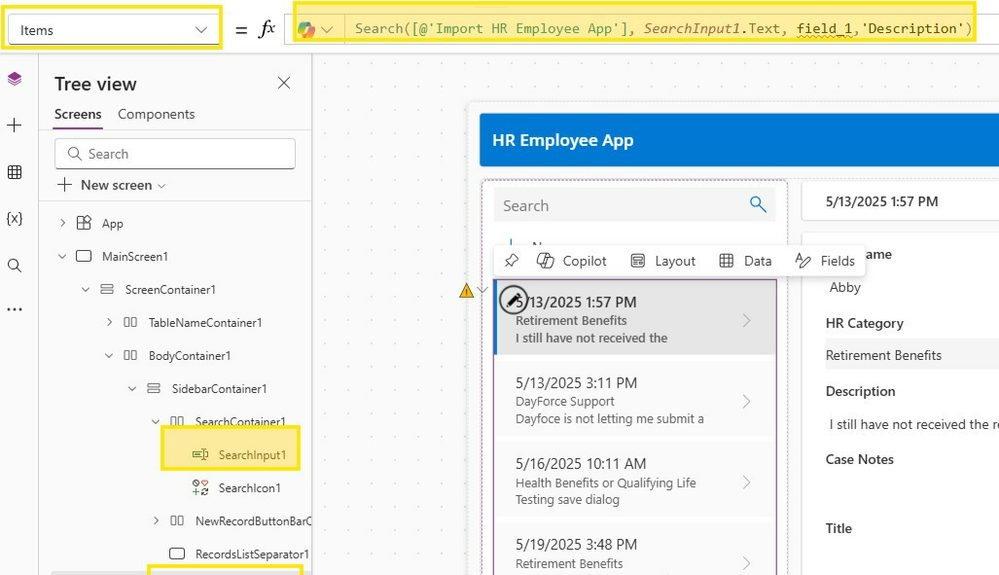Open the DayForce Support record arrow
This screenshot has width=999, height=575.
(746, 401)
